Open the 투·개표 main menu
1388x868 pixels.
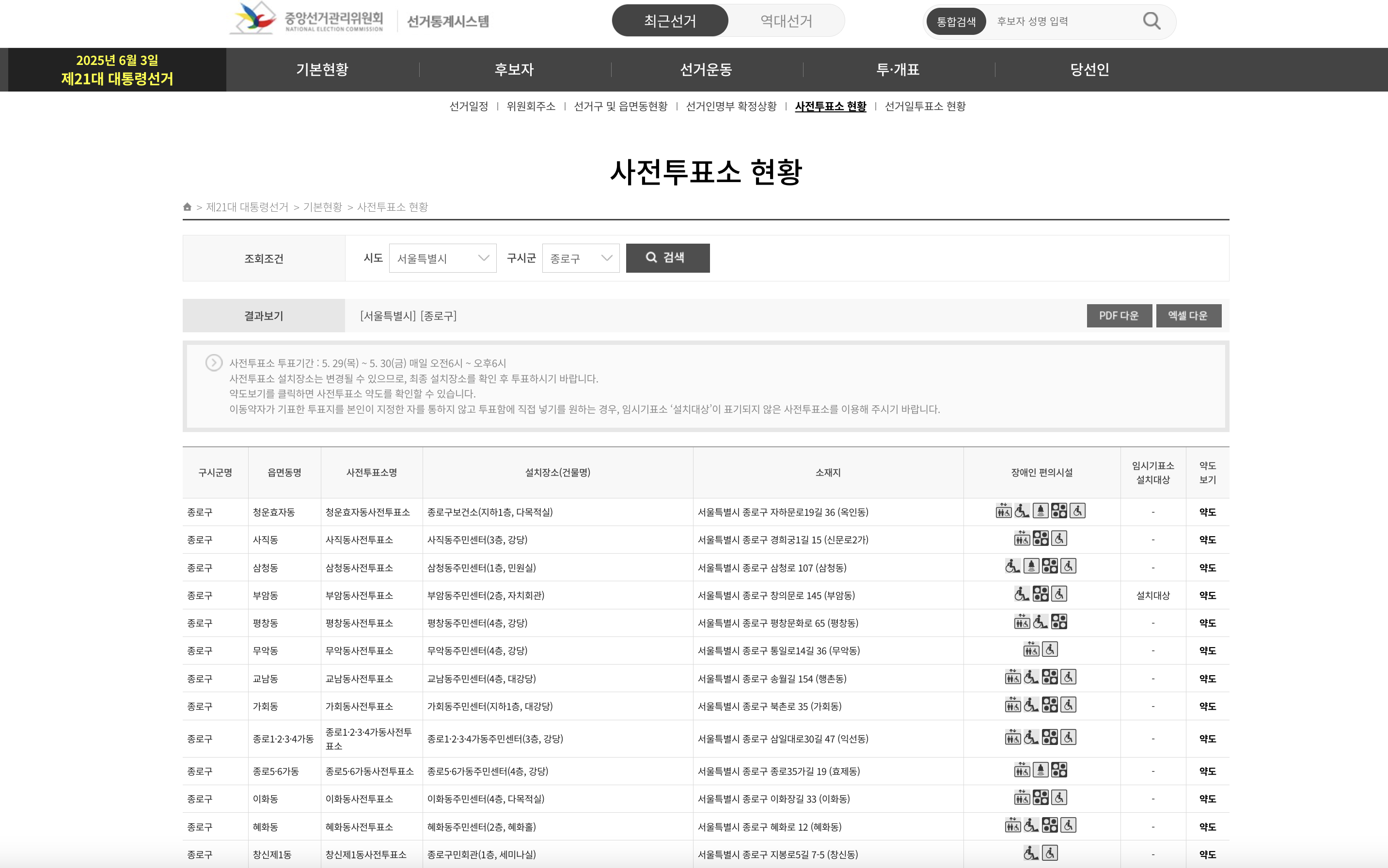pyautogui.click(x=898, y=69)
